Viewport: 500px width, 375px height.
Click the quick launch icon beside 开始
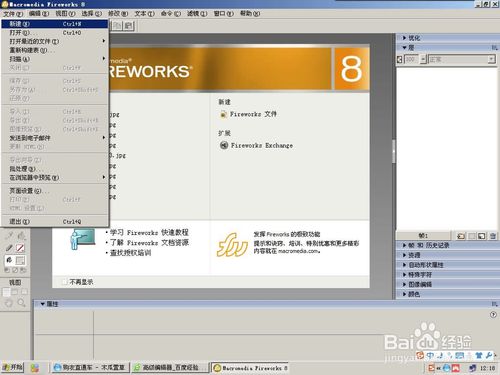35,368
